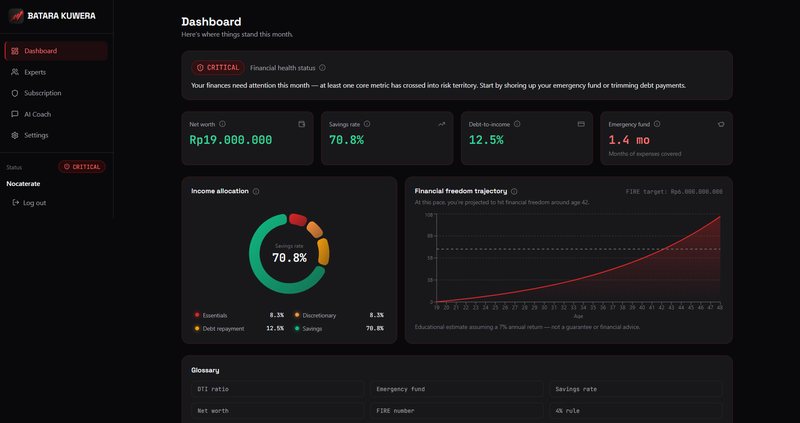
Task: Click the Batara Kuwera logo icon
Action: (x=16, y=16)
